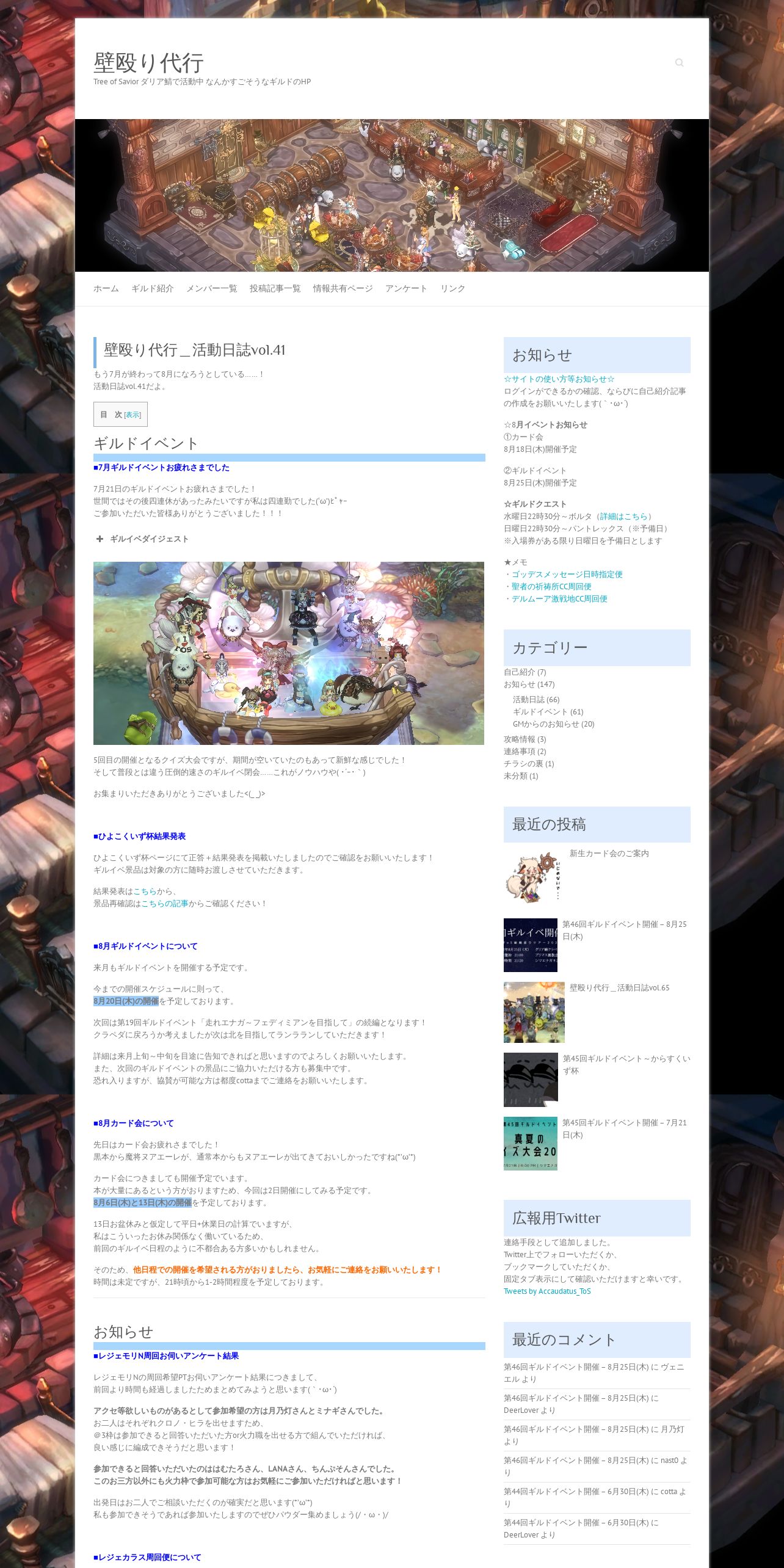784x1568 pixels.
Task: Open 壁殴り代行＿活動日誌vol.65 post link
Action: click(620, 987)
